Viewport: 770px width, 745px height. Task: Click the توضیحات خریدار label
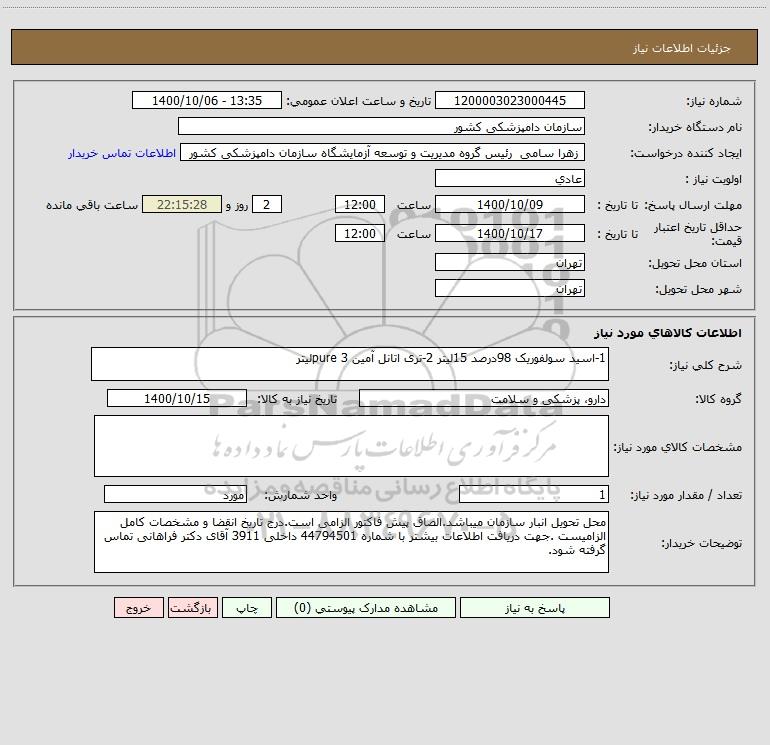point(702,543)
